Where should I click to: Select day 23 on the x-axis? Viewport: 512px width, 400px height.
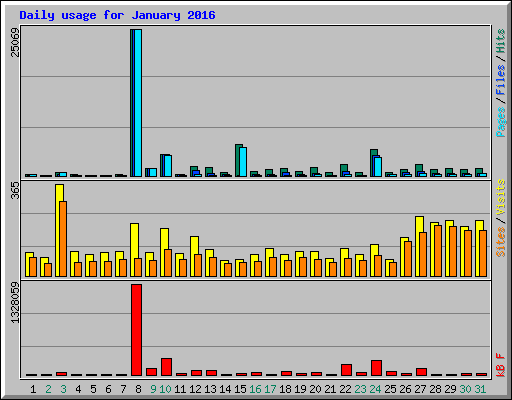[360, 389]
